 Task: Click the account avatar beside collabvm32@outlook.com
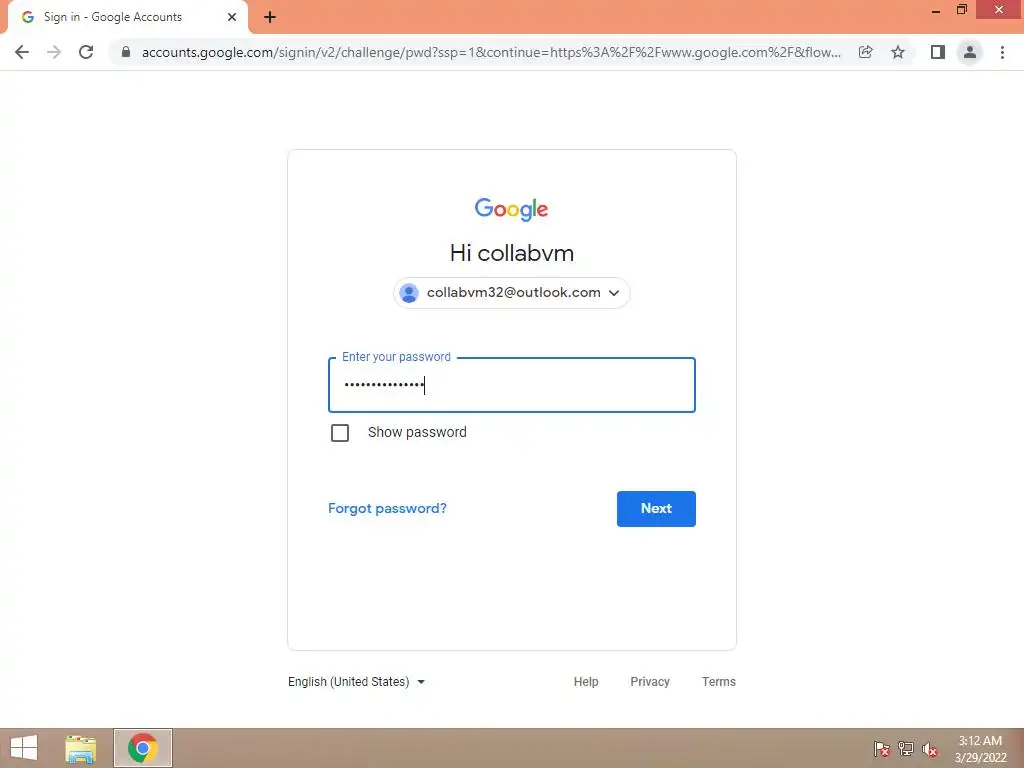click(x=409, y=293)
